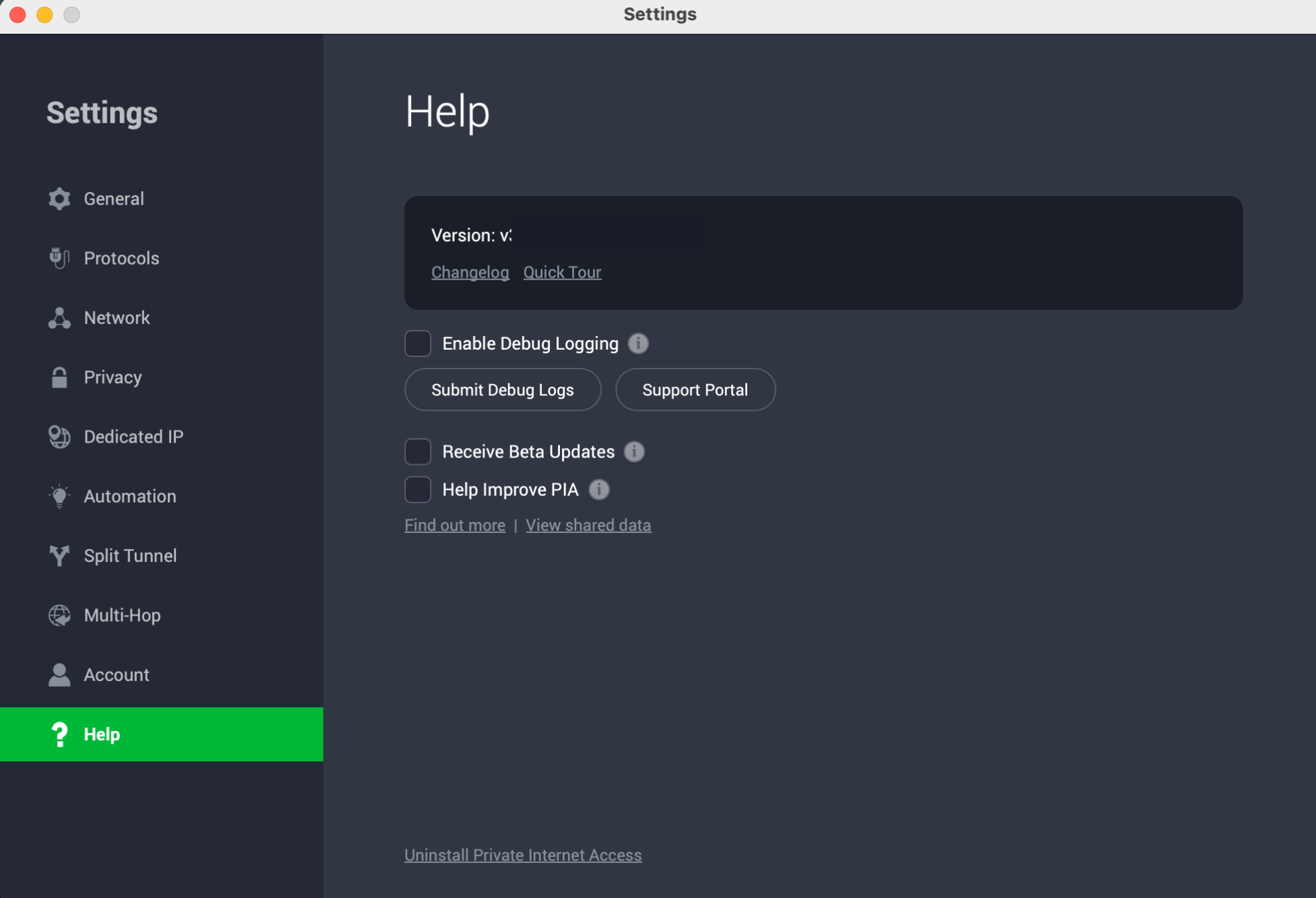Show info for Help Improve PIA

click(599, 490)
